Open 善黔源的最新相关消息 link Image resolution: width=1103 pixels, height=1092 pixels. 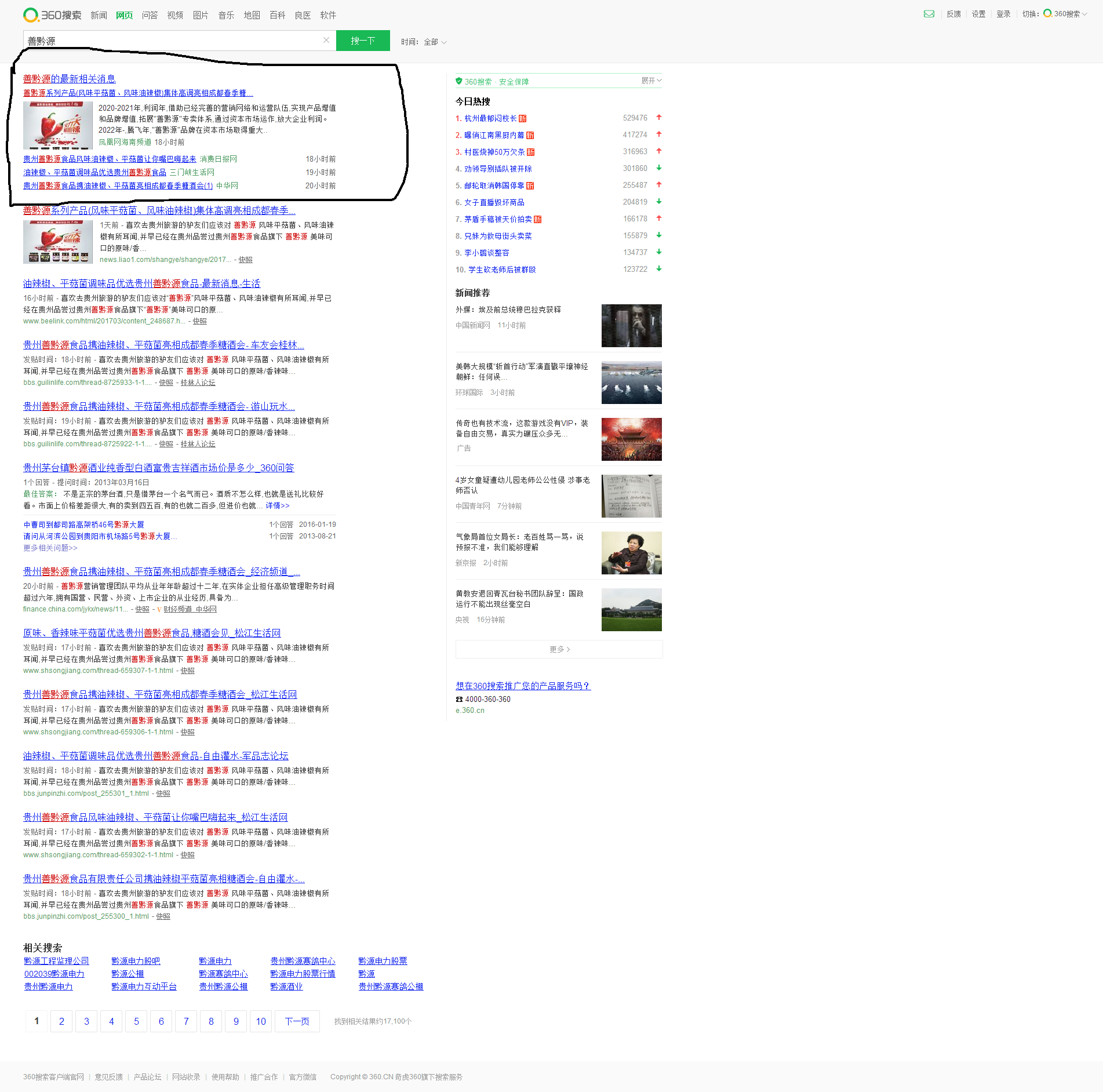(x=70, y=79)
